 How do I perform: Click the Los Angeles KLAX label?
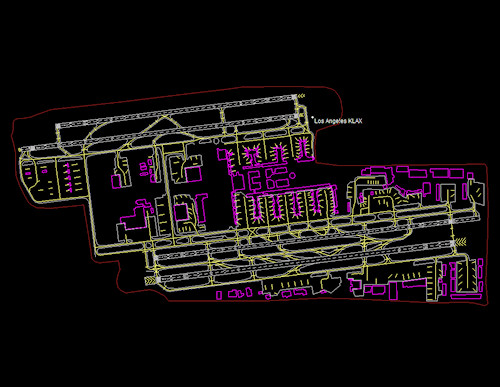[338, 121]
